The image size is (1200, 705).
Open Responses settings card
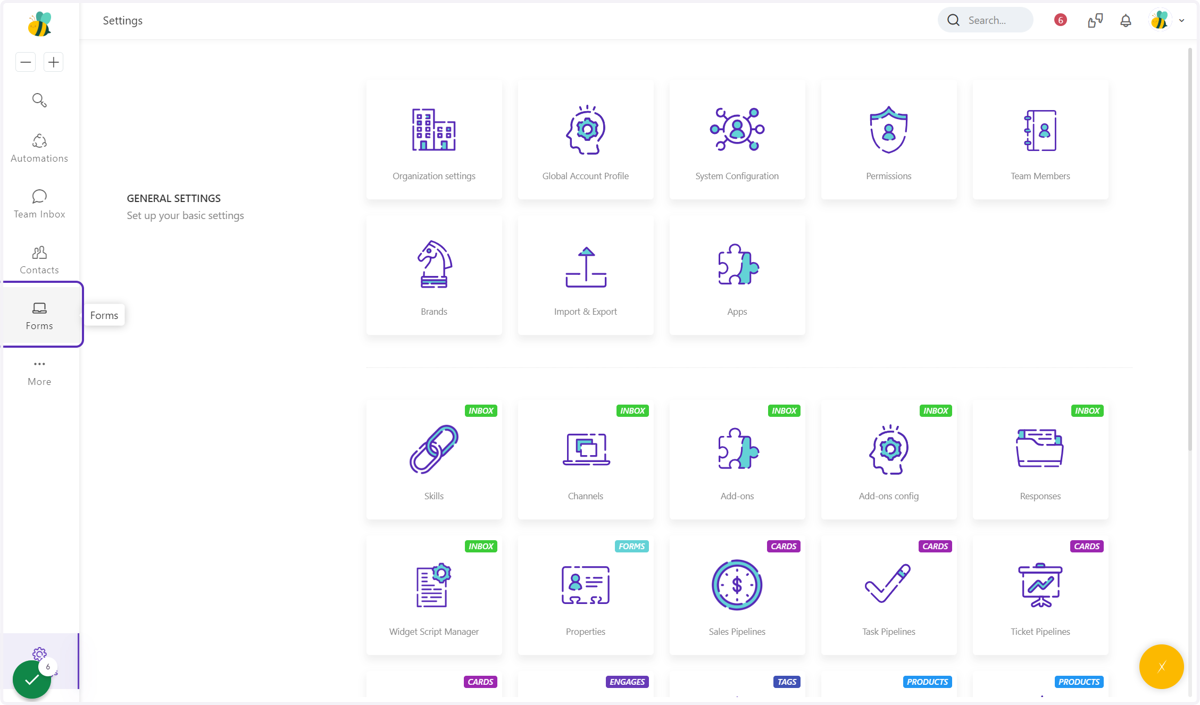pyautogui.click(x=1040, y=460)
